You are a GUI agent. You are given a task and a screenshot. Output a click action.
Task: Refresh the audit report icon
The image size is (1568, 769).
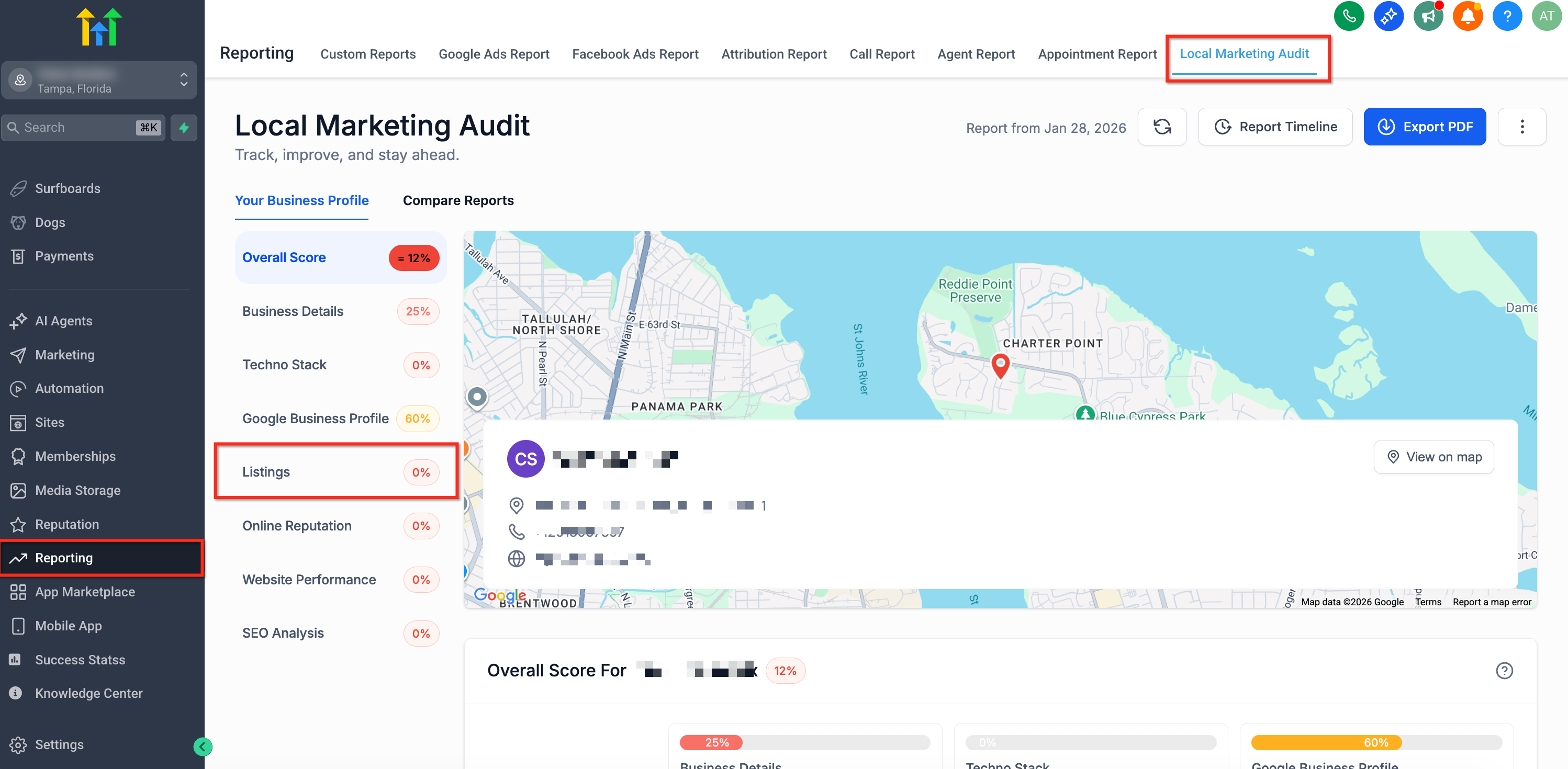[x=1161, y=127]
